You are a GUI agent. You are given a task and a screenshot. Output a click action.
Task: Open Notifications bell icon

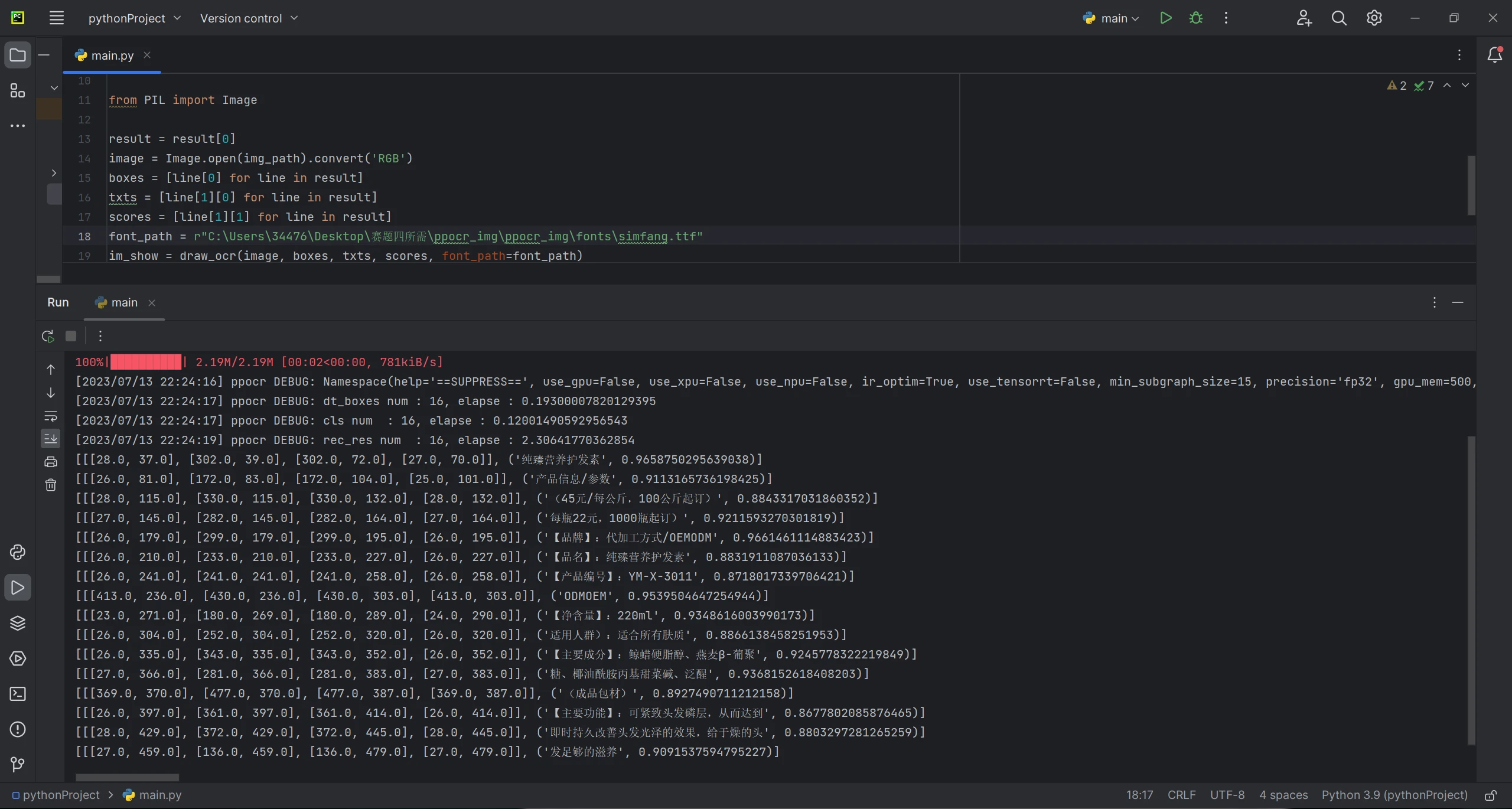[1495, 54]
